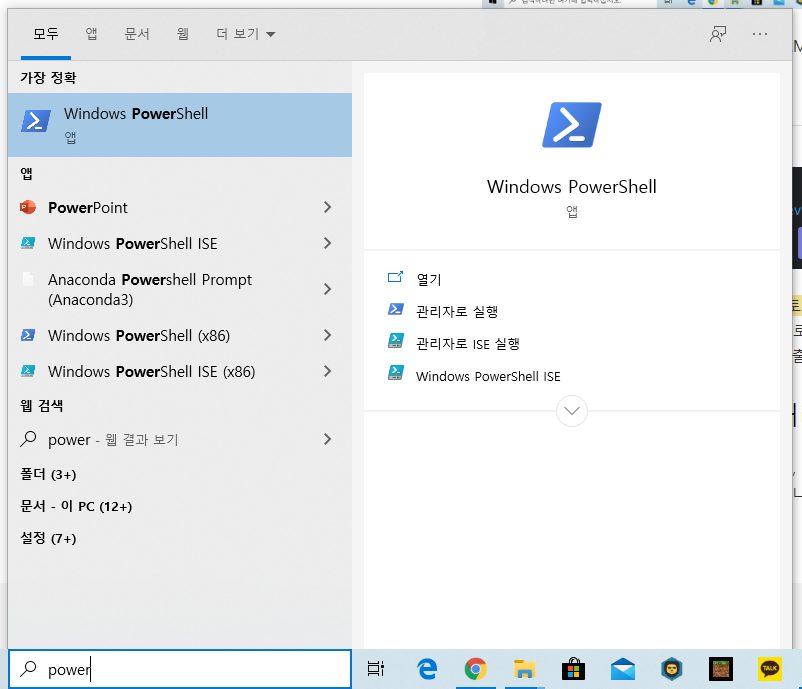Click the large PowerShell icon in preview pane
This screenshot has height=689, width=802.
click(571, 125)
